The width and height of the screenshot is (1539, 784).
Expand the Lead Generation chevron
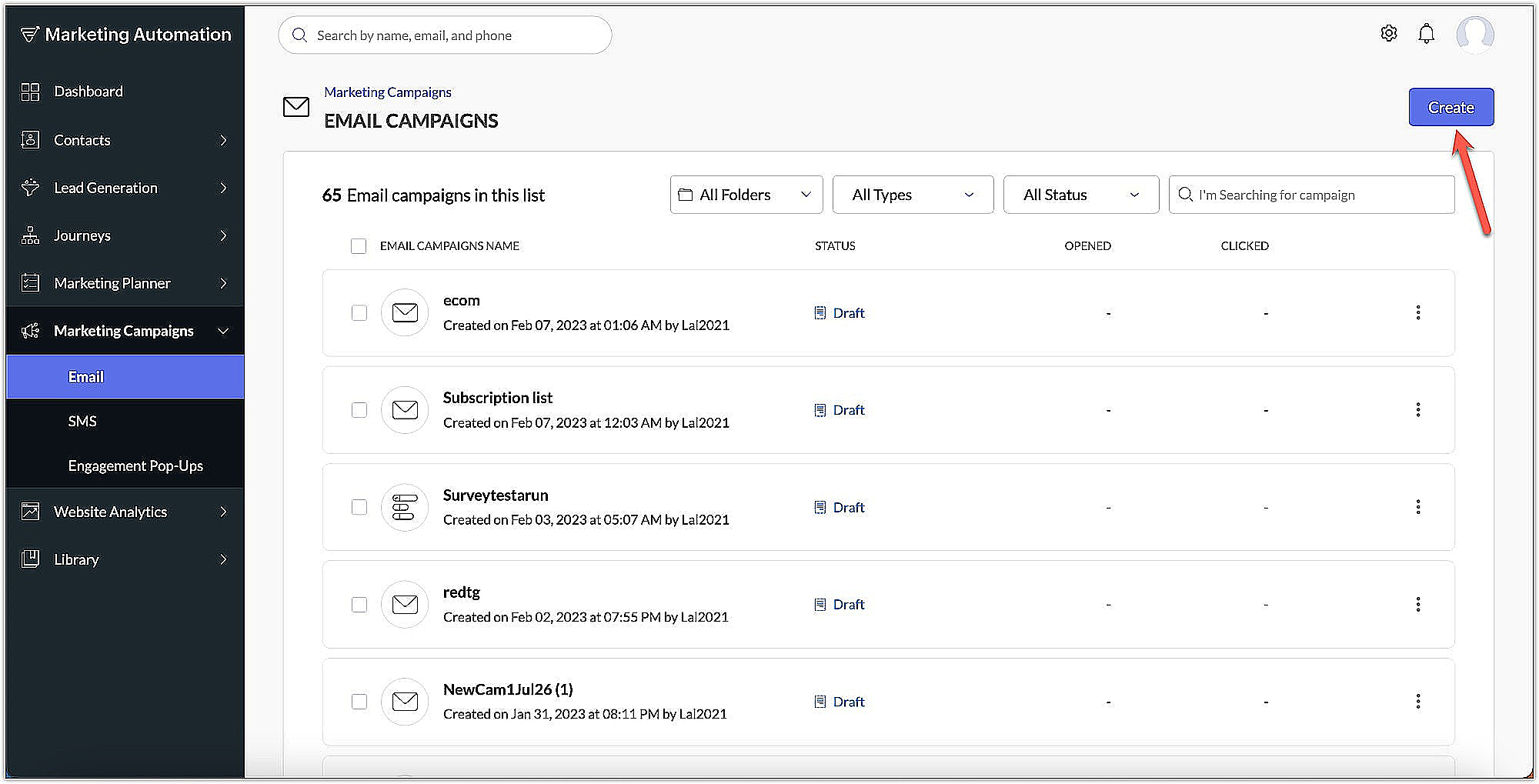pyautogui.click(x=223, y=188)
